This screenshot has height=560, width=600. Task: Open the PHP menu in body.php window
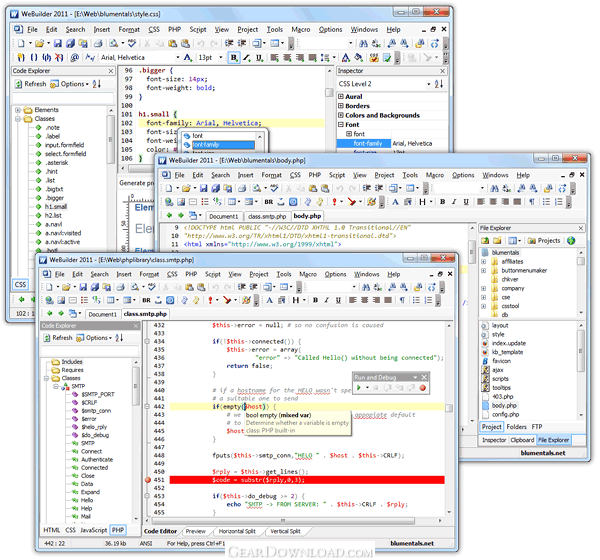pyautogui.click(x=315, y=175)
